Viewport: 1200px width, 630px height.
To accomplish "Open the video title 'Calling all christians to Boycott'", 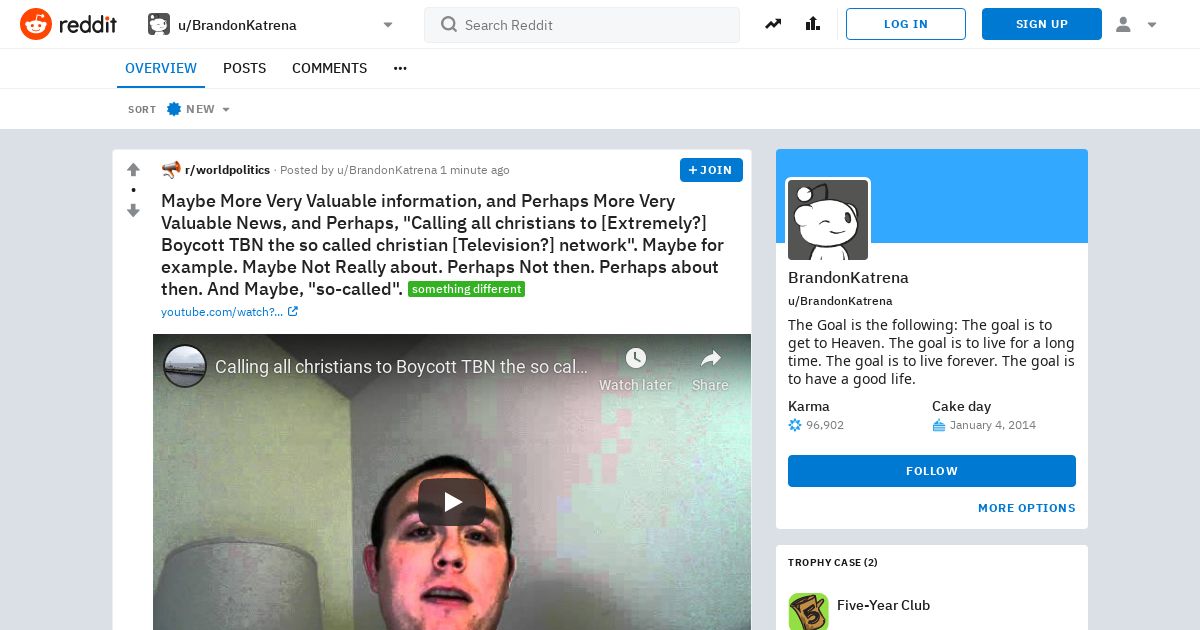I will 401,367.
